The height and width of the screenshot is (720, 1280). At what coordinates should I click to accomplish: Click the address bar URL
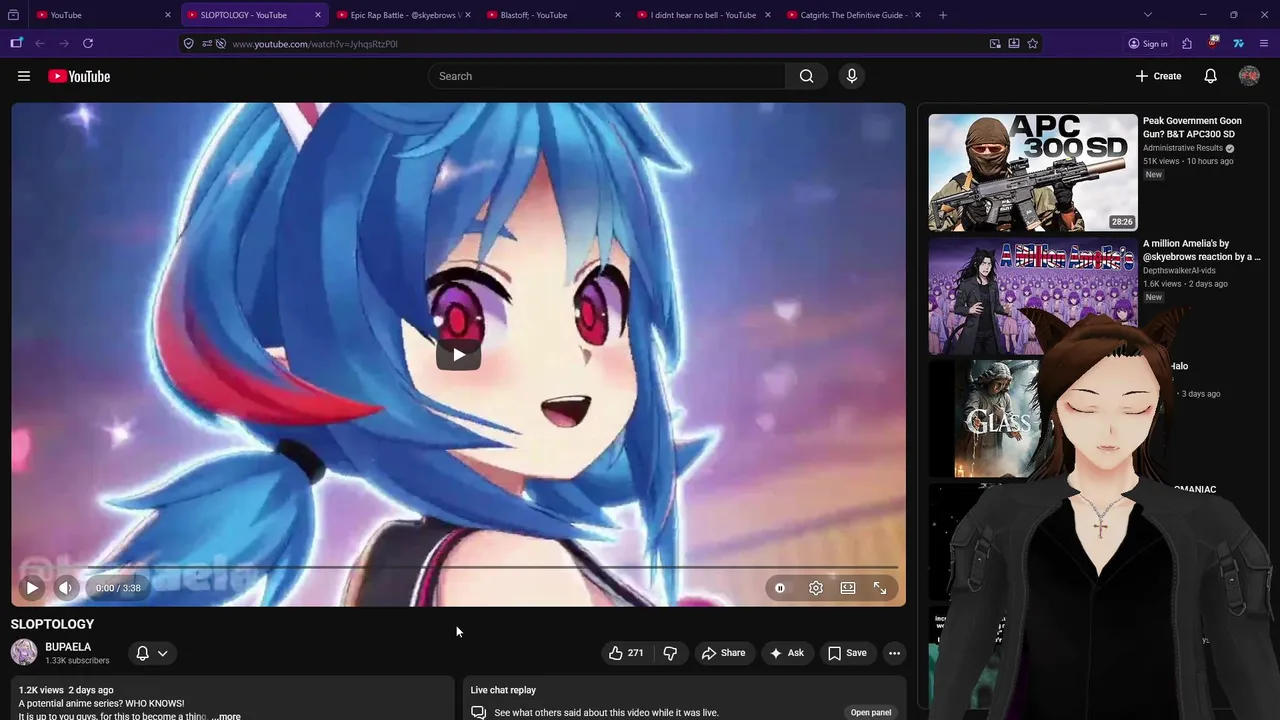315,44
